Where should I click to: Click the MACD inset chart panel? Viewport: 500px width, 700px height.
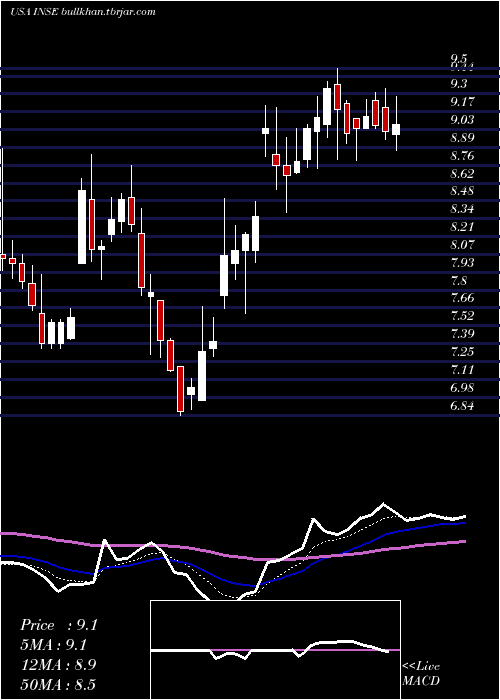click(x=275, y=650)
